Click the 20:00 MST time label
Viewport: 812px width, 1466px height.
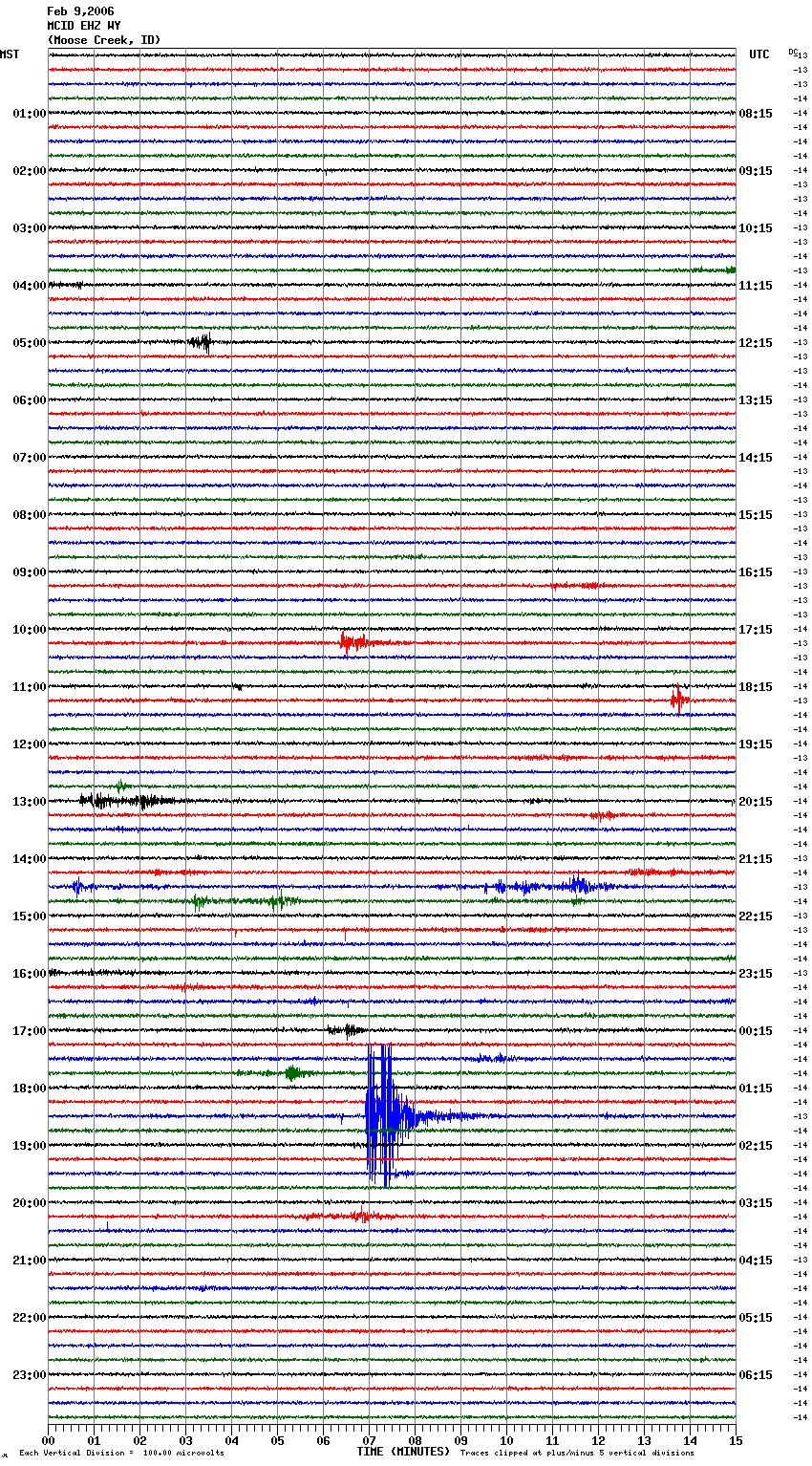tap(30, 1203)
